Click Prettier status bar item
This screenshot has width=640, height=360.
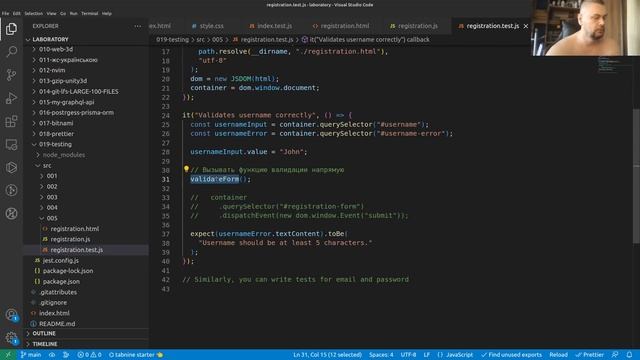590,355
